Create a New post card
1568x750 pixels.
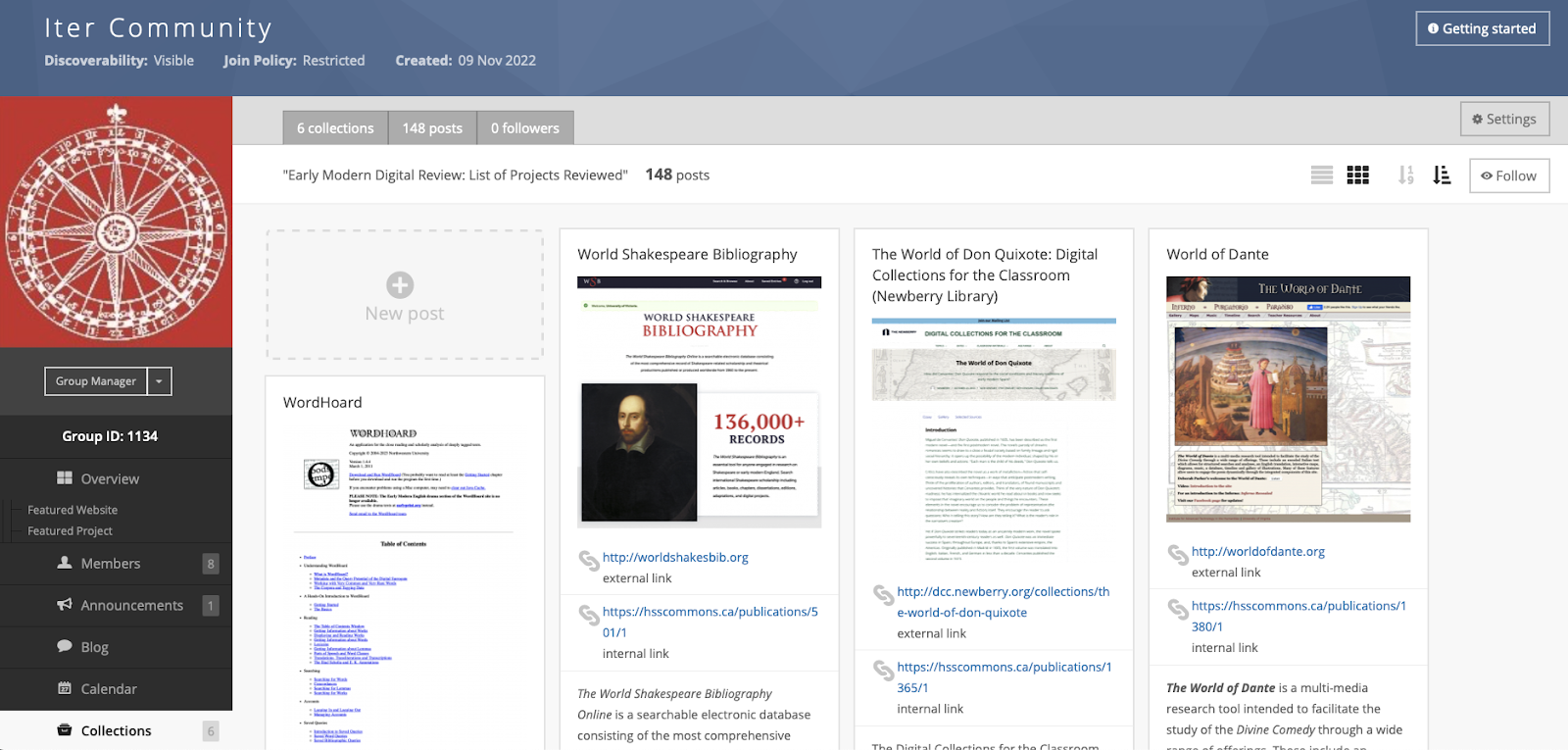pos(405,295)
